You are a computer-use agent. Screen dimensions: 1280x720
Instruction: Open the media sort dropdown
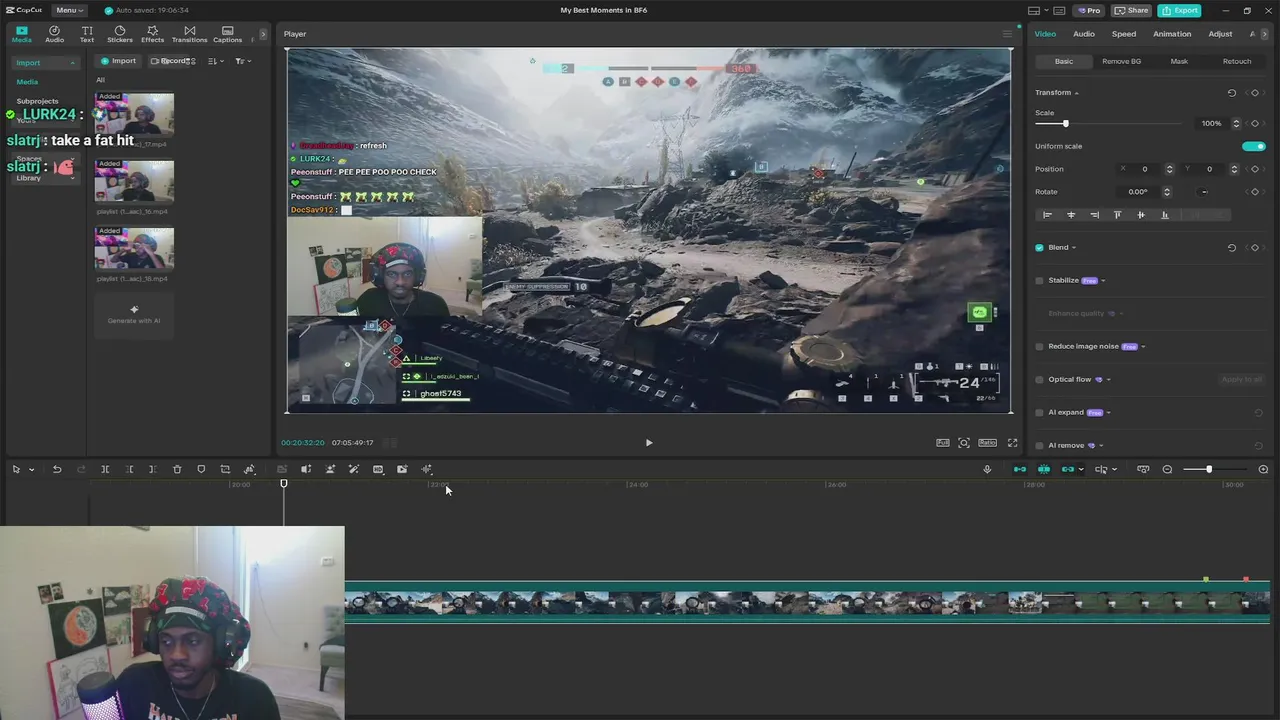[x=215, y=61]
